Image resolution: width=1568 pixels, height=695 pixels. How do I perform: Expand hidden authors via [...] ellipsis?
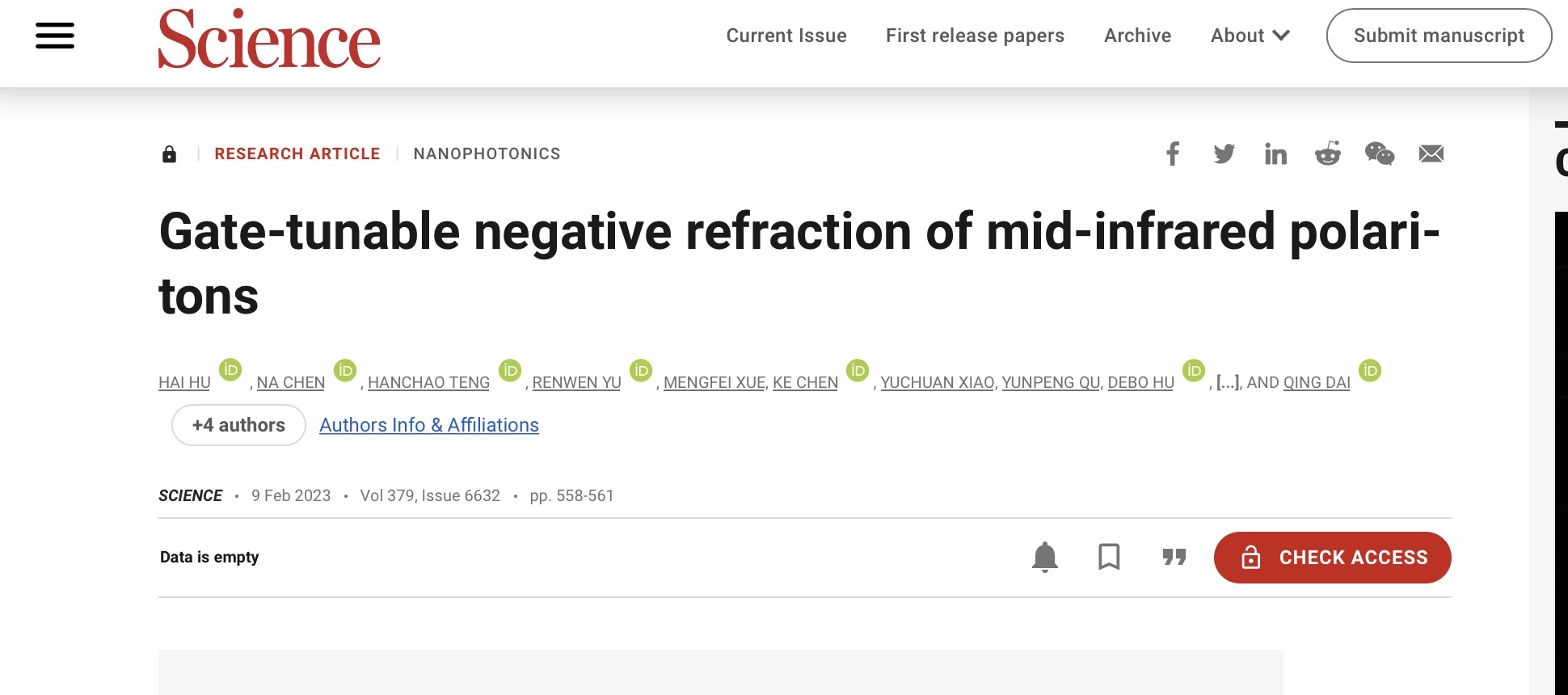[1228, 382]
